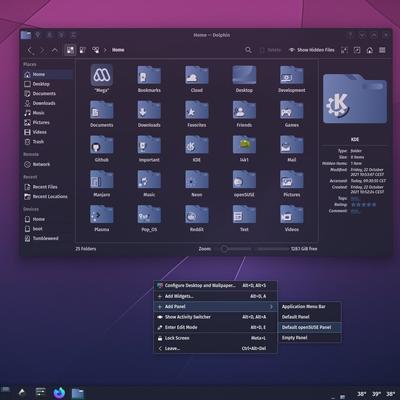Screen dimensions: 400x400
Task: Open Music in the Places sidebar
Action: [48, 113]
